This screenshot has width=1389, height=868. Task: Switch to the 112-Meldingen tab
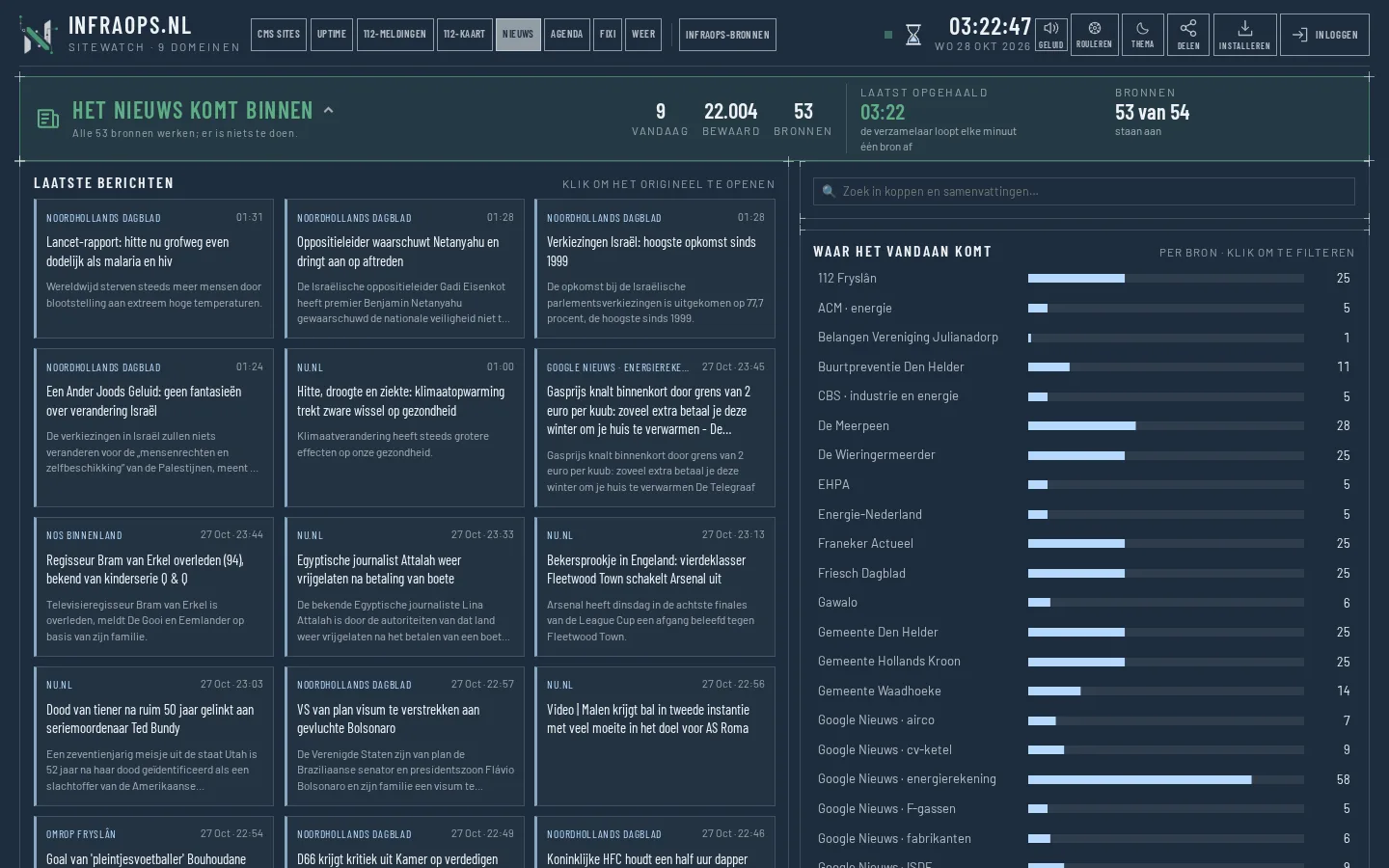point(395,35)
